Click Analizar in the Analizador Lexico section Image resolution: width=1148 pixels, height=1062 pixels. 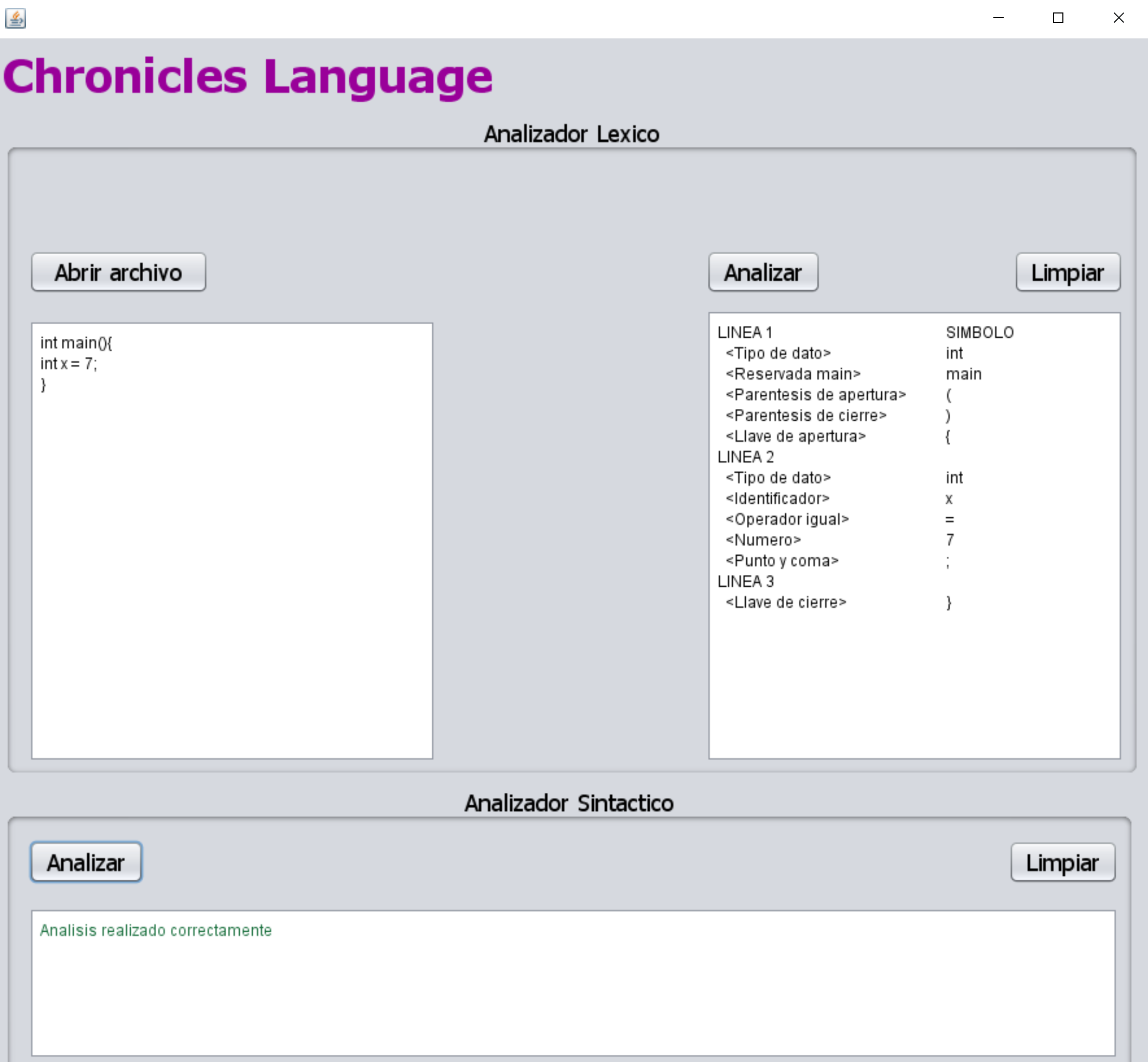pyautogui.click(x=763, y=272)
